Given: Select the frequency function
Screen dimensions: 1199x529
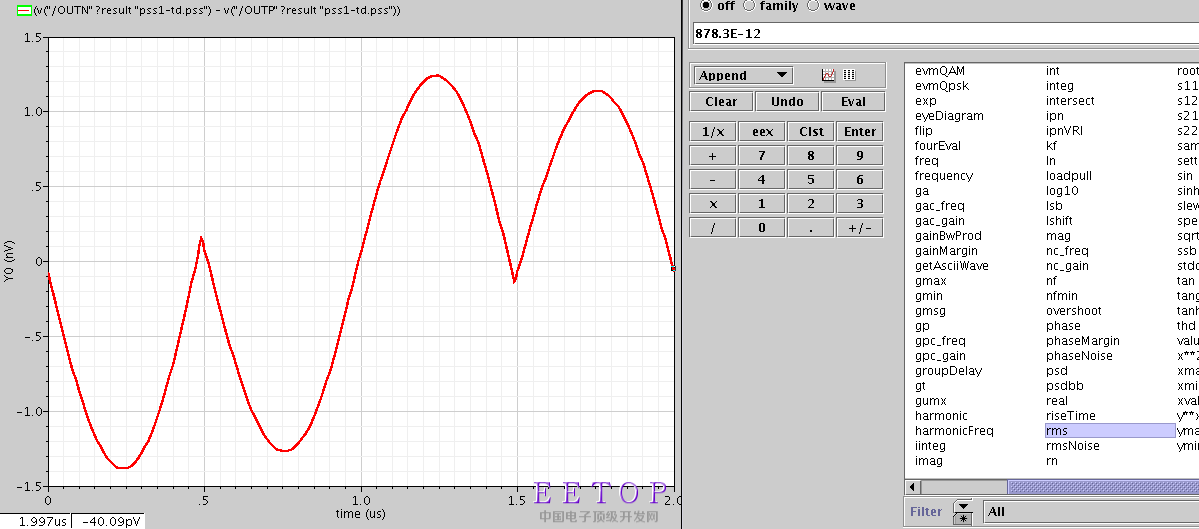Looking at the screenshot, I should click(944, 176).
